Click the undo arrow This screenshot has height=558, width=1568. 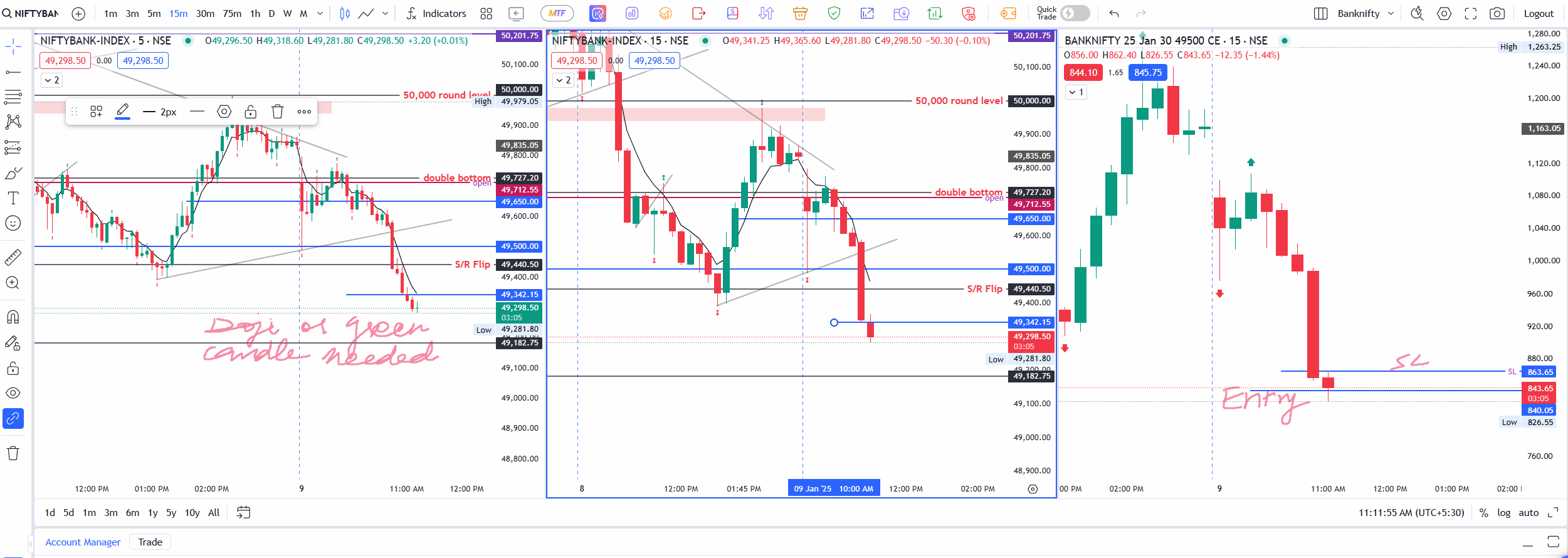tap(1114, 14)
